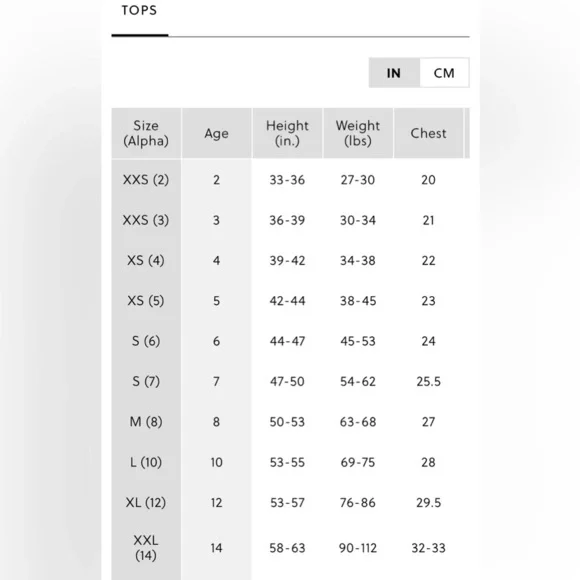Select the XXS (2) size row
The height and width of the screenshot is (580, 580).
[x=290, y=180]
